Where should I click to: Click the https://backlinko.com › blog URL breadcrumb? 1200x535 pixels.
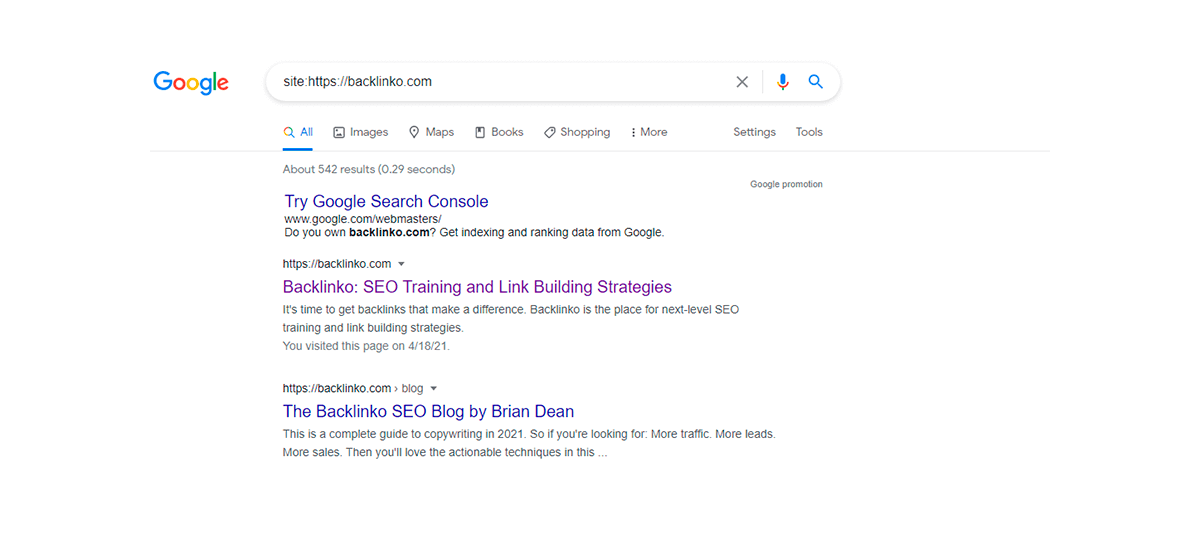353,388
